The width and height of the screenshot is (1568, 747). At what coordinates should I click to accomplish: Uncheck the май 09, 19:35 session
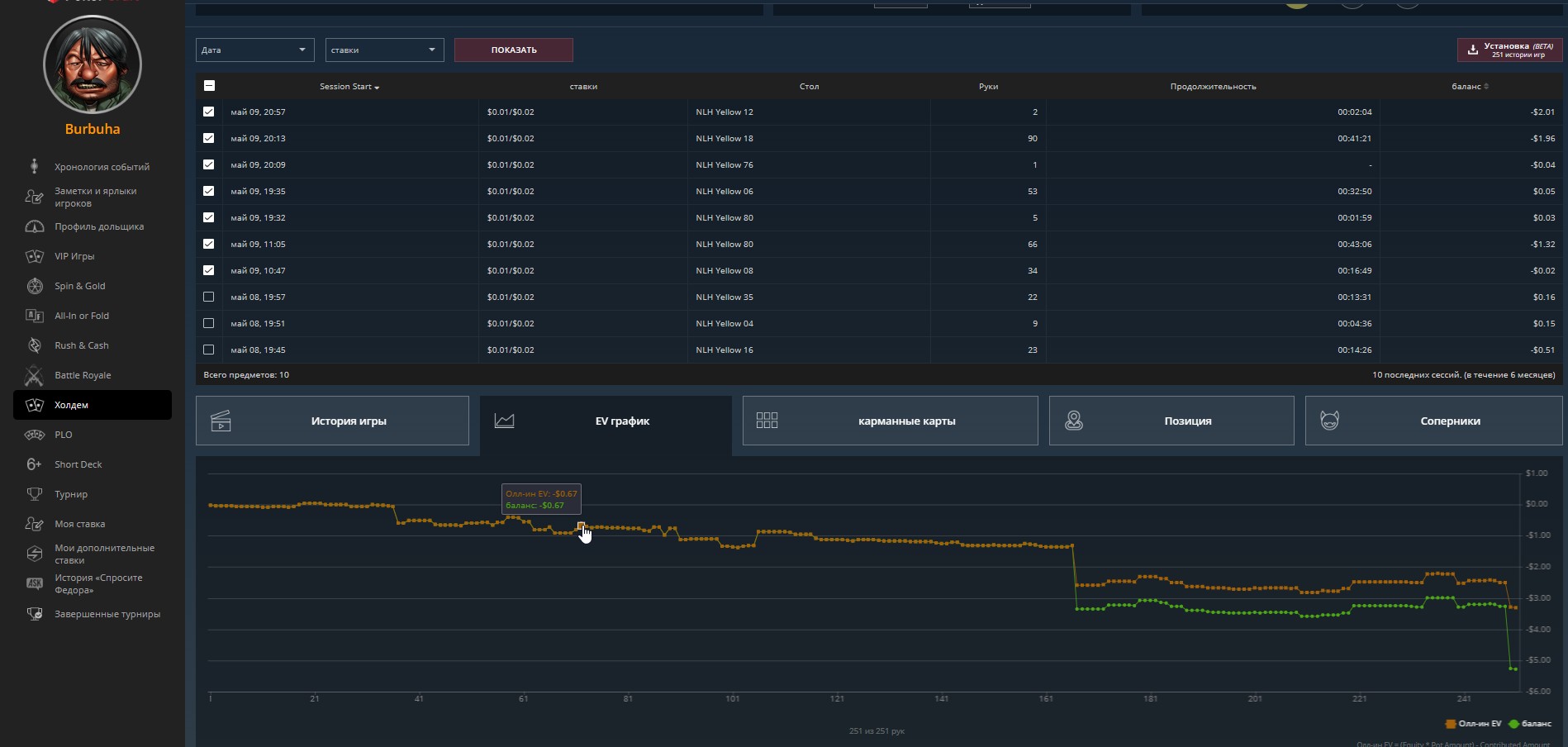208,191
